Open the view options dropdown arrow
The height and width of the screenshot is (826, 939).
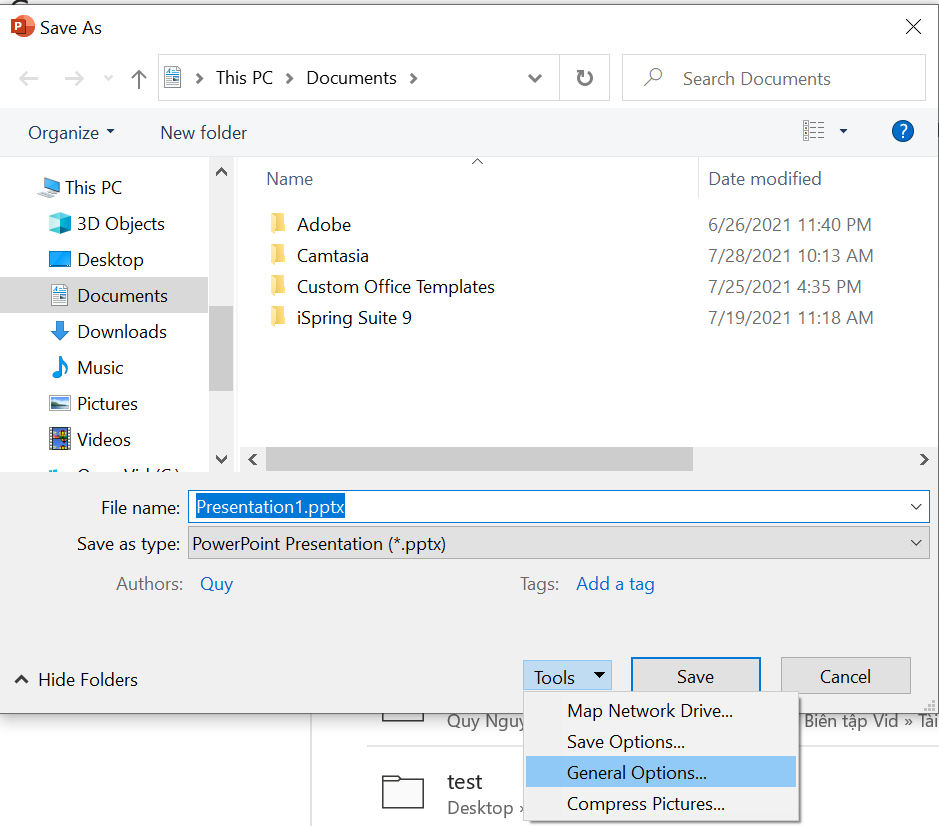tap(843, 131)
